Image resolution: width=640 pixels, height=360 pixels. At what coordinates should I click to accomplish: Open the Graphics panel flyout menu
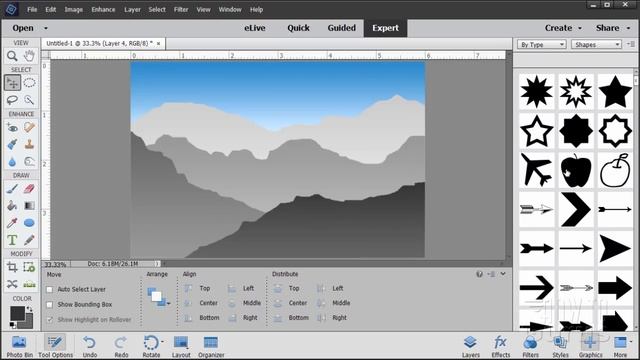pos(631,44)
